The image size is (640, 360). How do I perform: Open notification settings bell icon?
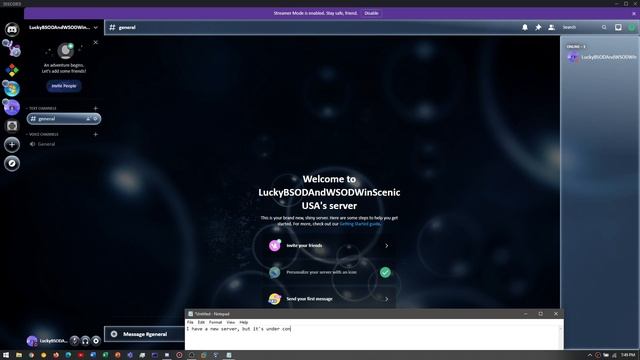coord(525,27)
